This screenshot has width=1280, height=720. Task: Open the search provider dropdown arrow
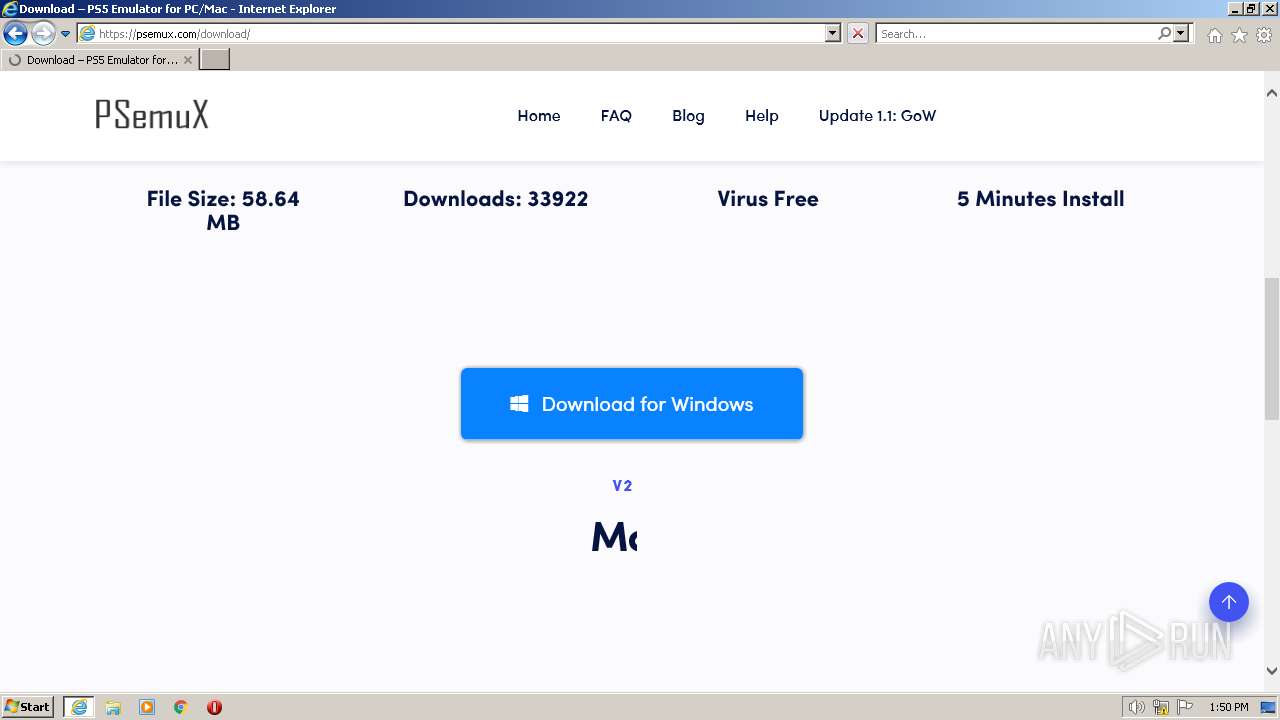[1181, 33]
